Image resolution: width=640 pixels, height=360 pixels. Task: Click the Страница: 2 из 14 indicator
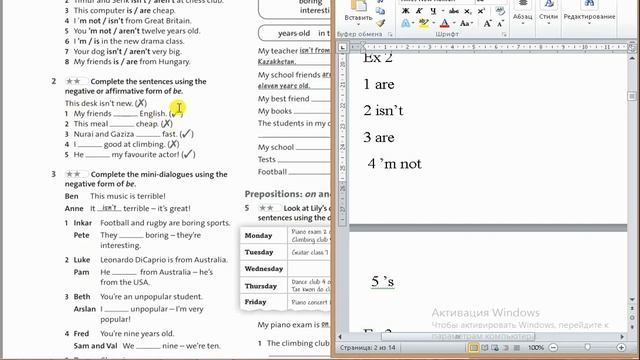coord(367,348)
